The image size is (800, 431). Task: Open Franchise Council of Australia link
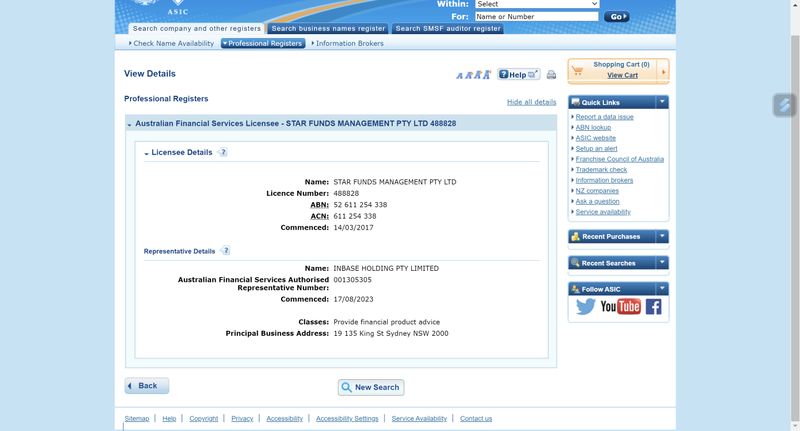coord(619,159)
